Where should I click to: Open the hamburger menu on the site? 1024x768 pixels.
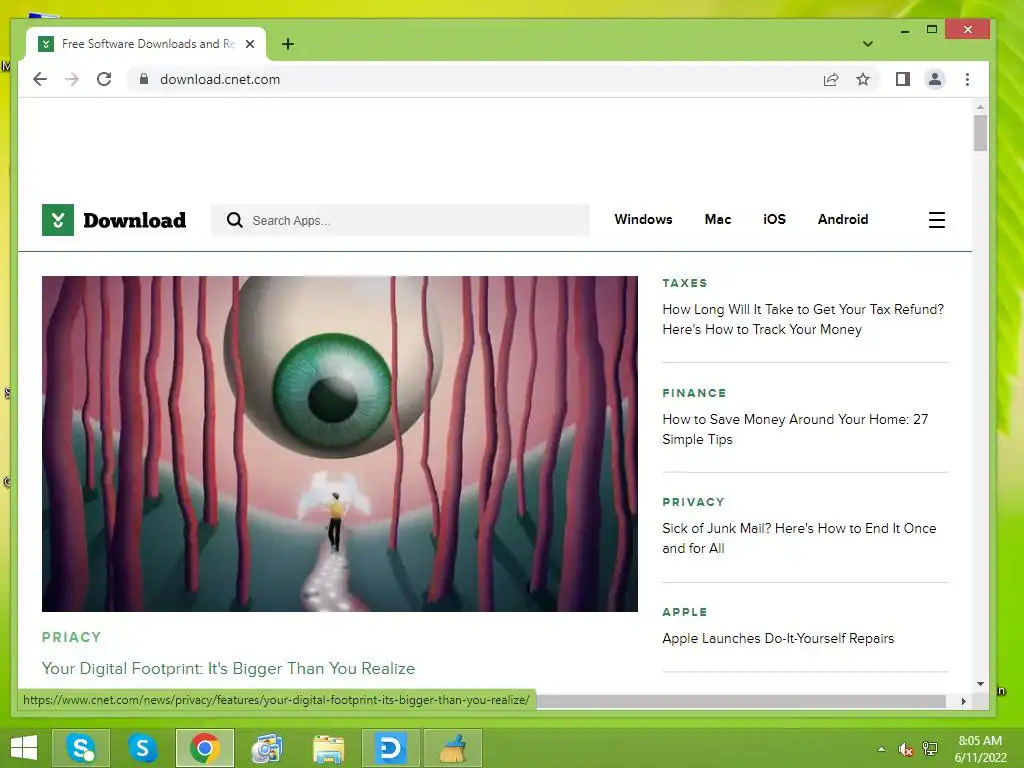pos(936,220)
